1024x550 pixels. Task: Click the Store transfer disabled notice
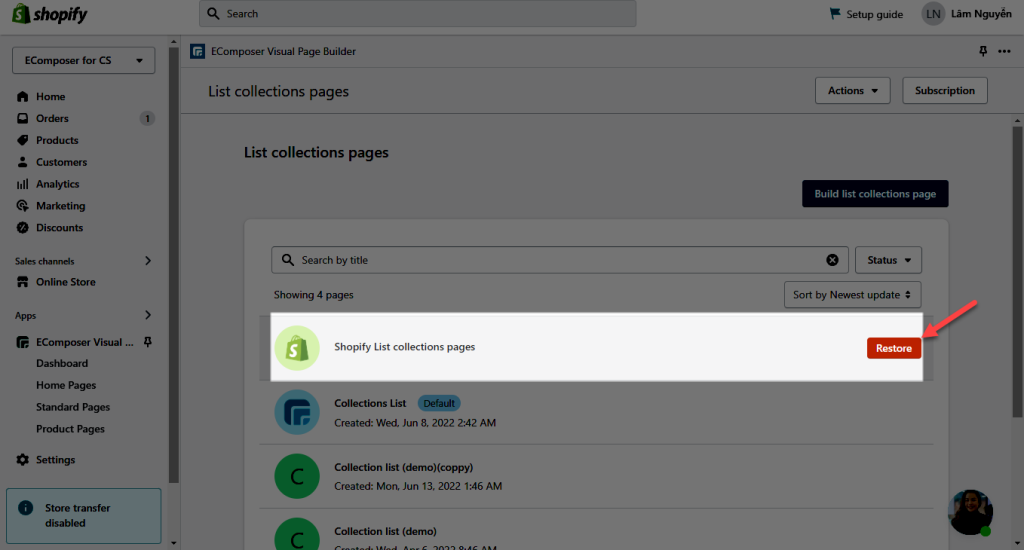click(84, 515)
